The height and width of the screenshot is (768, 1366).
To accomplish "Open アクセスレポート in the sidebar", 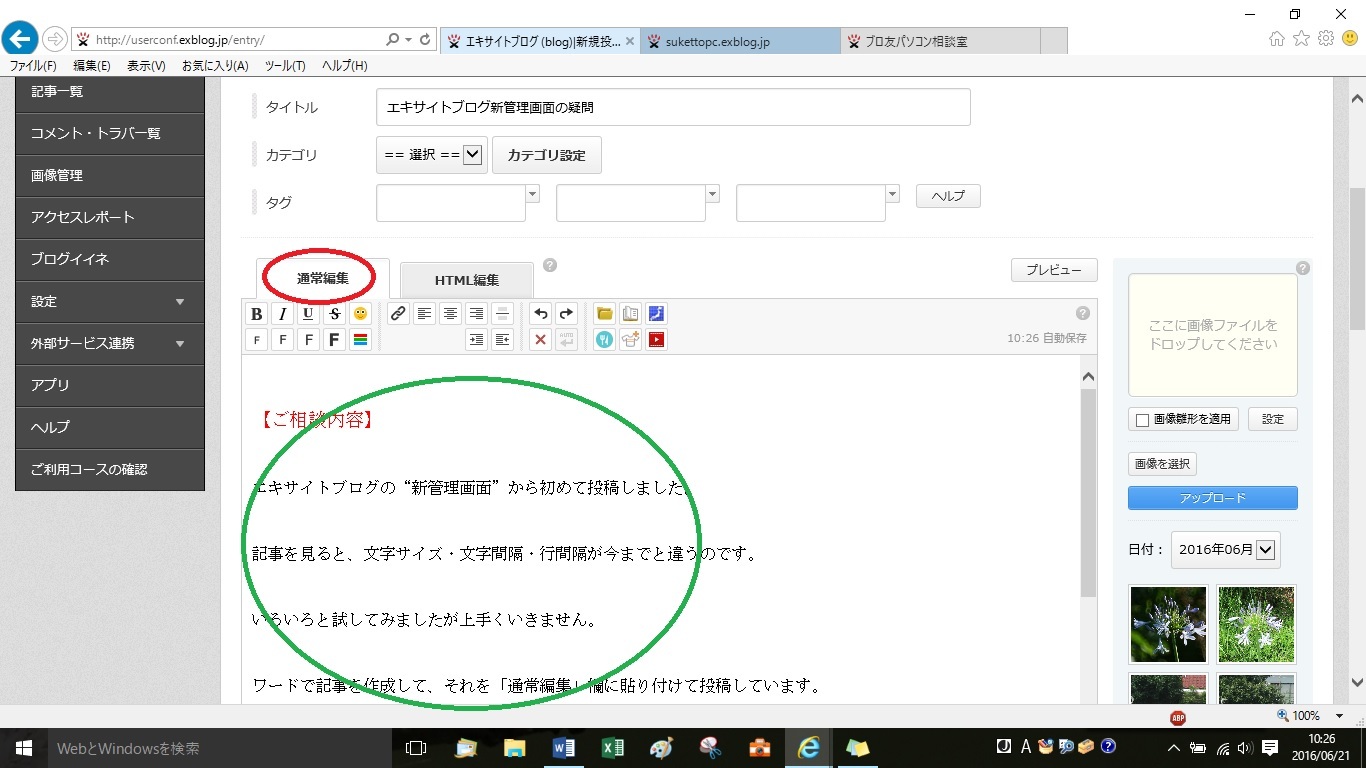I will tap(110, 217).
